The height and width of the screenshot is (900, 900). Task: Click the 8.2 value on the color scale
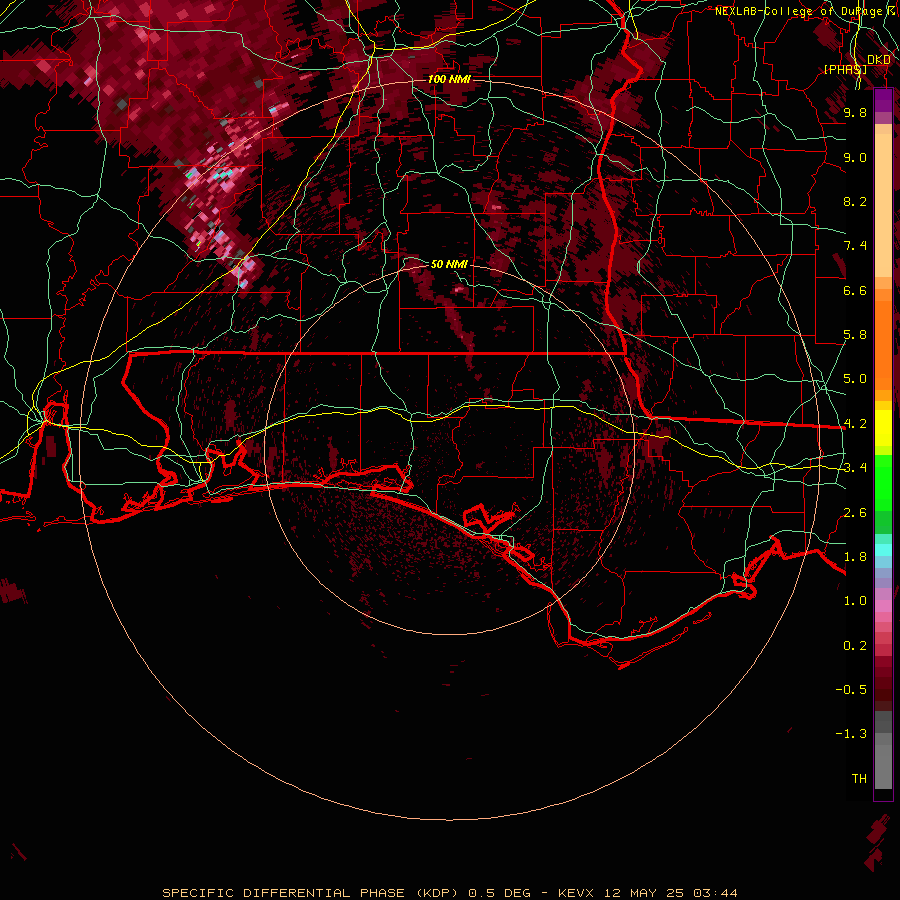pos(855,201)
